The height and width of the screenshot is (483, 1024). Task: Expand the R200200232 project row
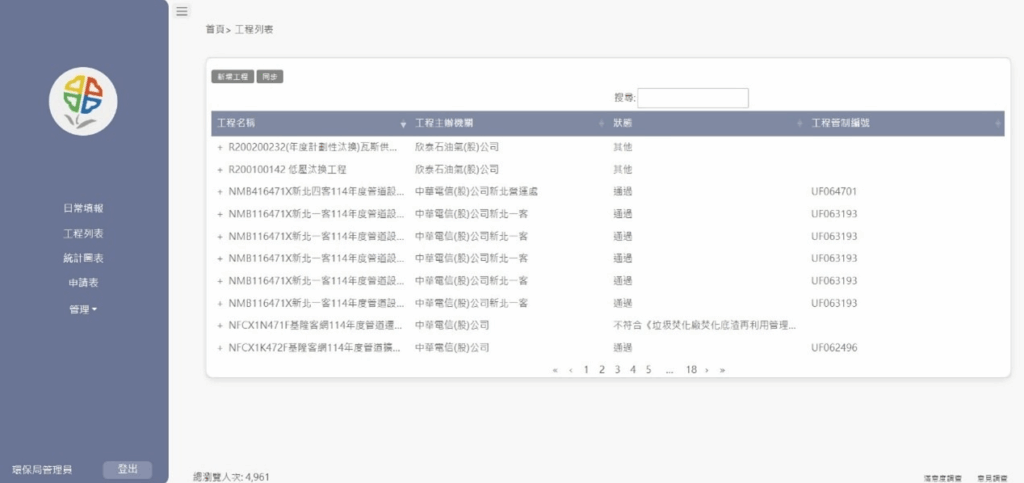pyautogui.click(x=219, y=147)
